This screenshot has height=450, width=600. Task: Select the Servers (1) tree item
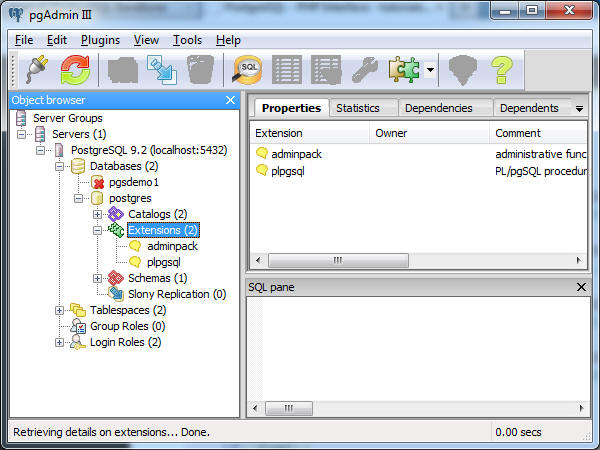coord(79,134)
